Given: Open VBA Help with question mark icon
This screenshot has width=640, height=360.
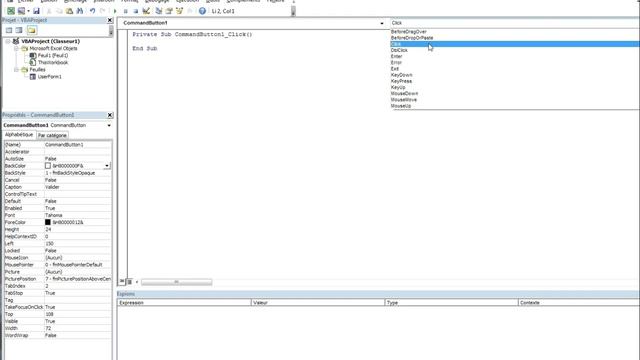Looking at the screenshot, I should (202, 11).
